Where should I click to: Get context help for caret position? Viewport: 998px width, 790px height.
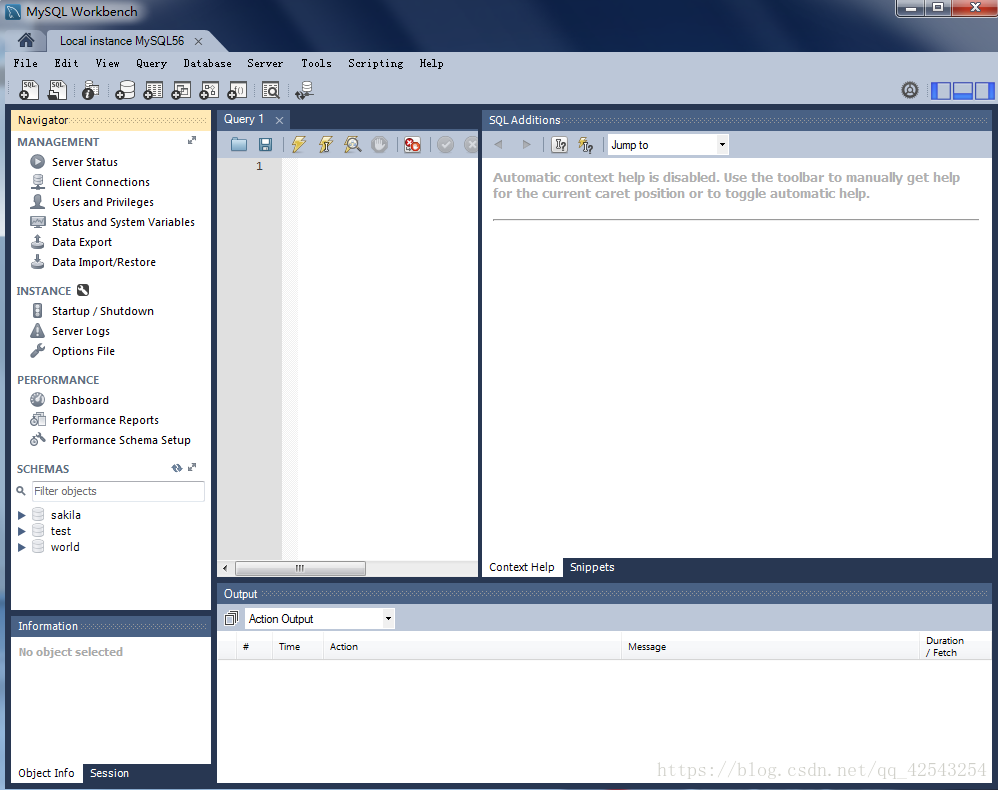[560, 145]
